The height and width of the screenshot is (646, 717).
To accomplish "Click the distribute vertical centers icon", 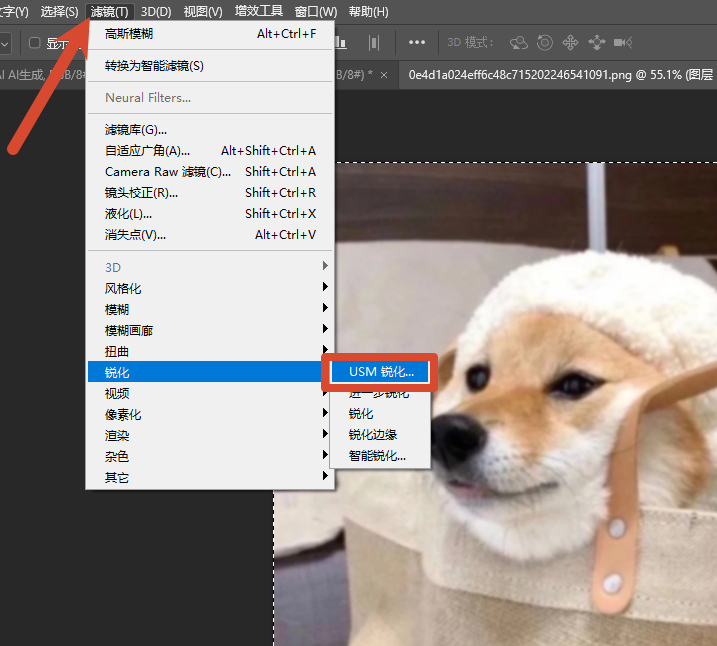I will click(x=374, y=43).
